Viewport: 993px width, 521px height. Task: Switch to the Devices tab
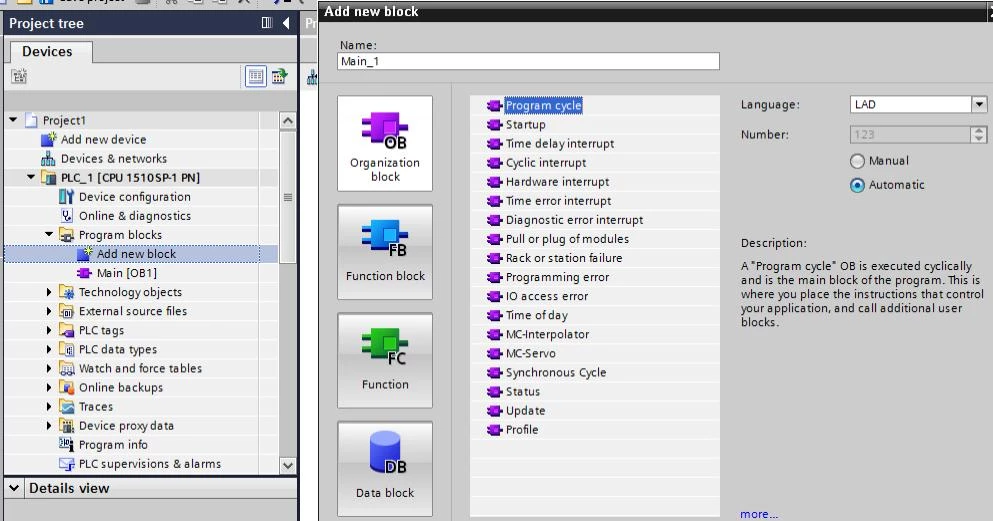(48, 51)
